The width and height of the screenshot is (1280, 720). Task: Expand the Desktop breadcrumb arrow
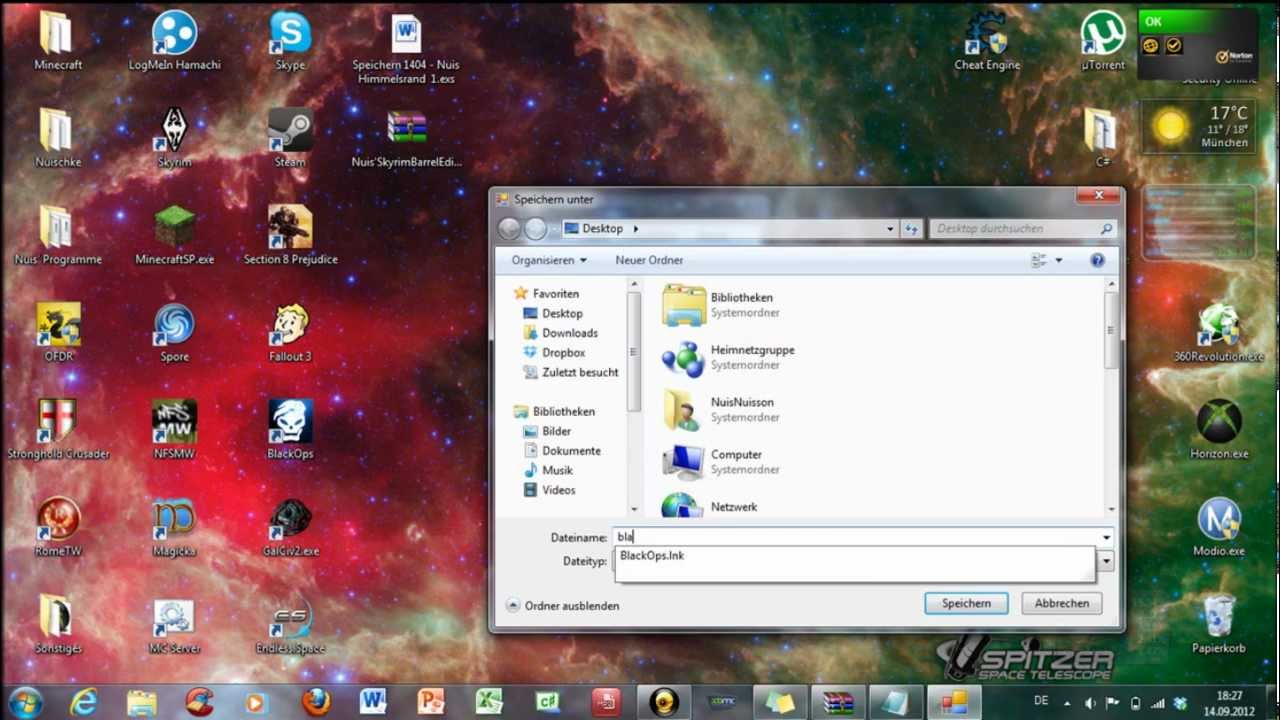point(635,229)
